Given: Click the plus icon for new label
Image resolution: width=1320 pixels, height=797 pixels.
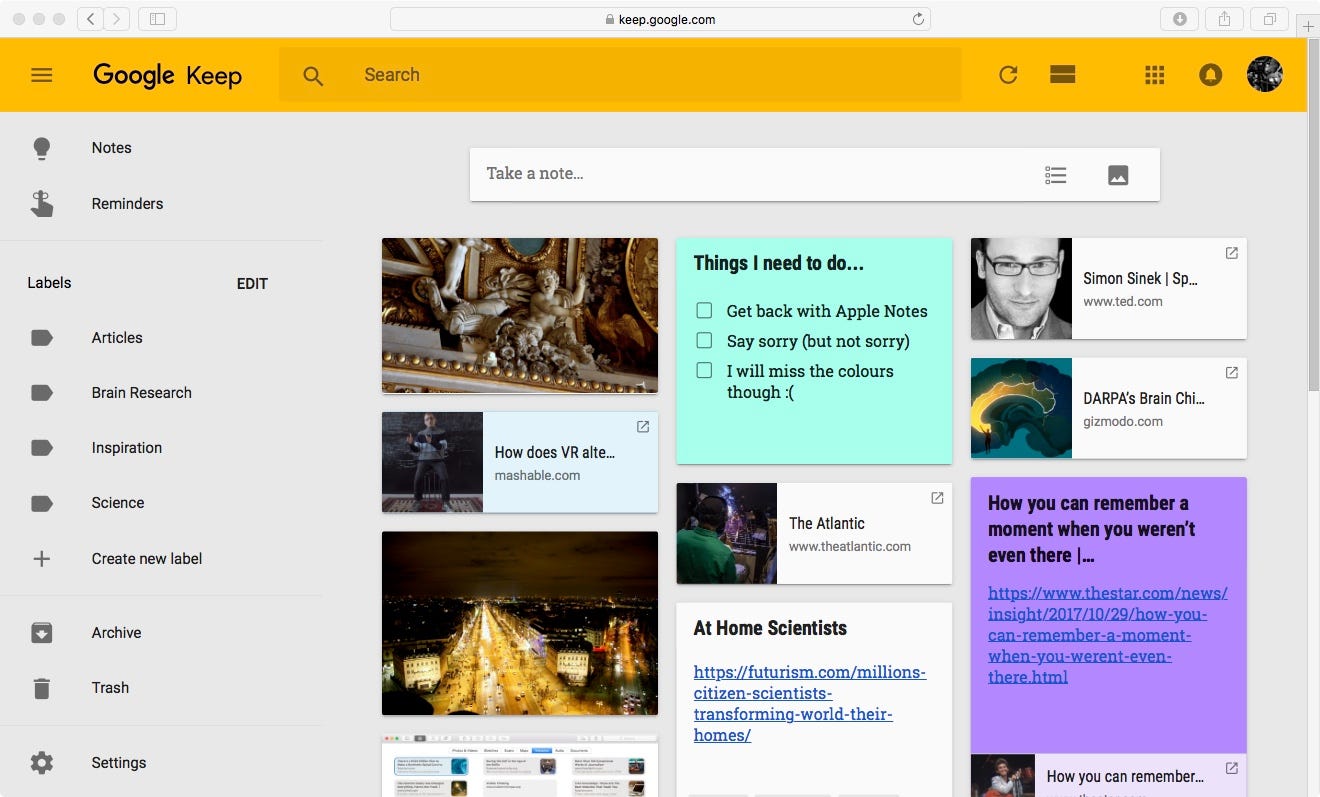Looking at the screenshot, I should (x=41, y=559).
